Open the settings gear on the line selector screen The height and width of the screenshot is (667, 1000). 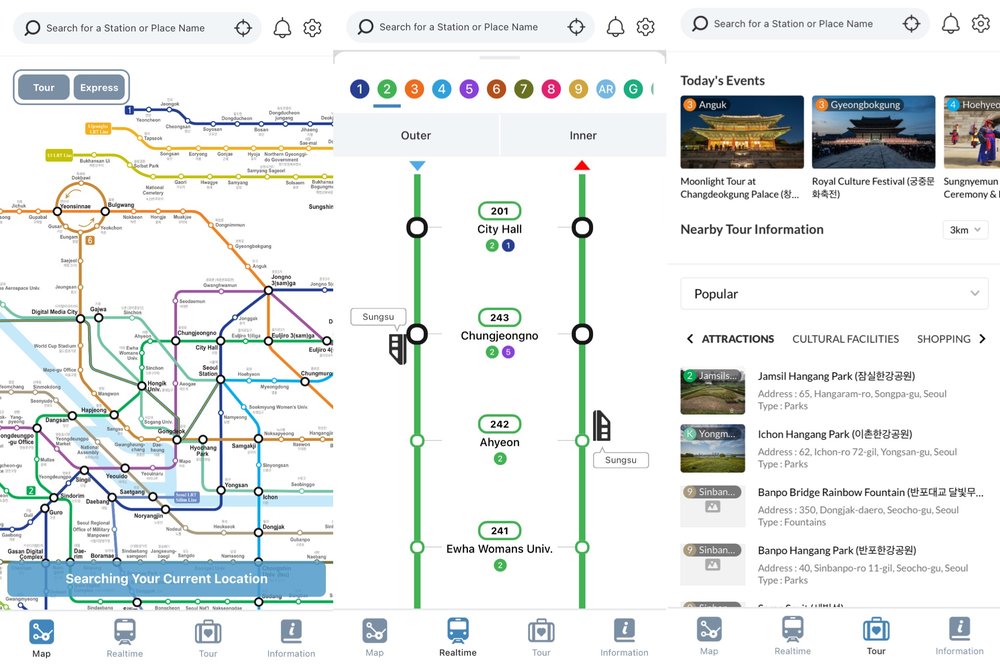(x=646, y=27)
